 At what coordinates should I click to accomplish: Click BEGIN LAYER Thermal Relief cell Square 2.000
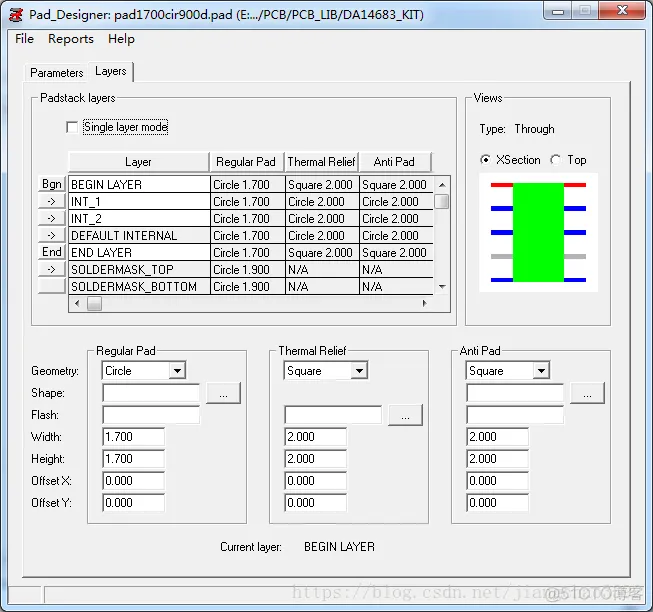coord(322,184)
